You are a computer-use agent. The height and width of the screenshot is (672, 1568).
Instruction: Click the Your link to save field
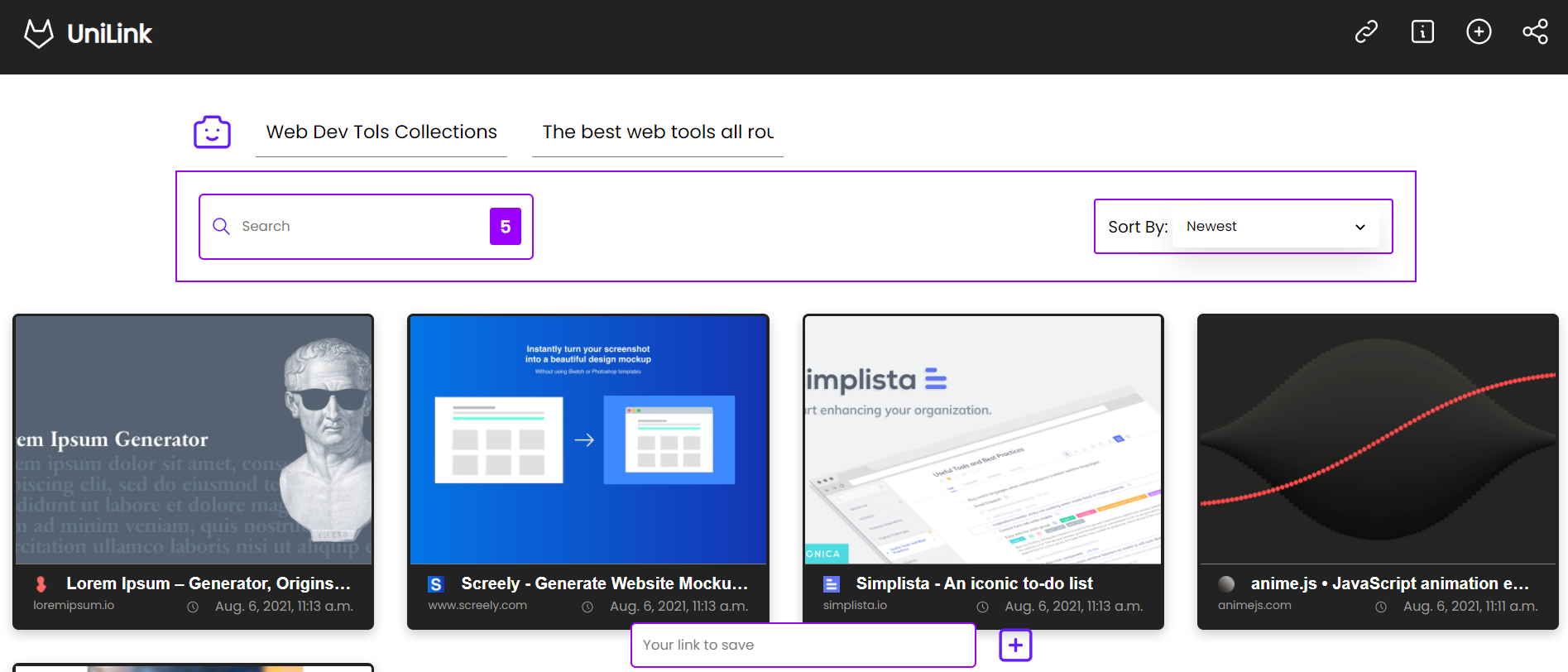[x=803, y=645]
